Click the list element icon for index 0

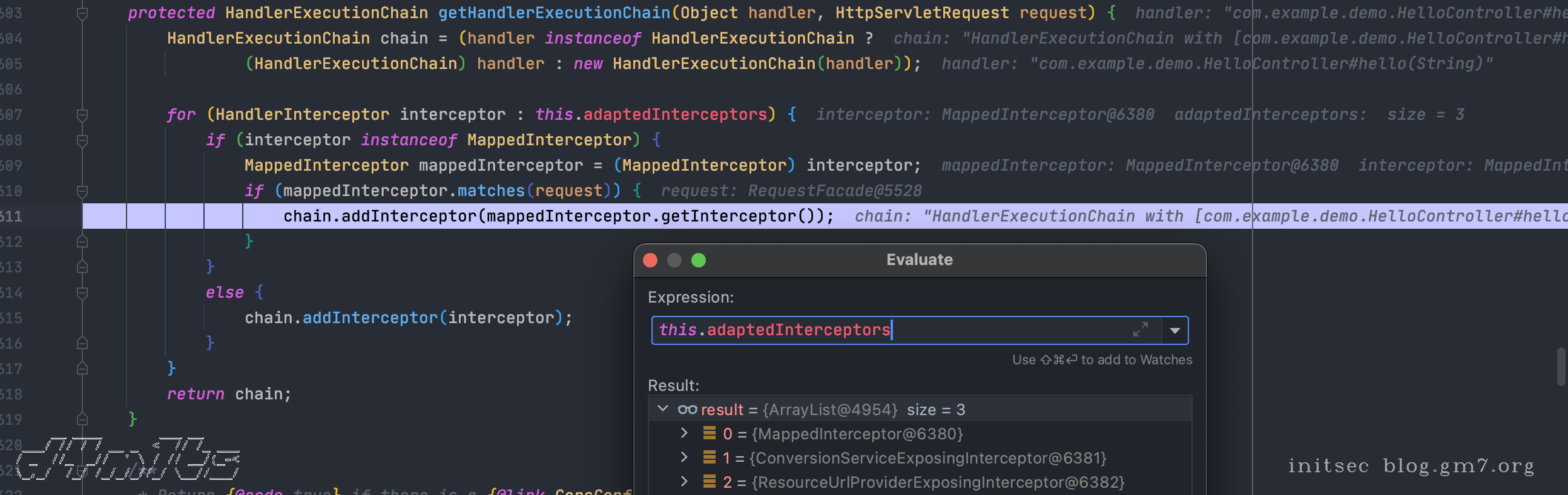tap(709, 434)
